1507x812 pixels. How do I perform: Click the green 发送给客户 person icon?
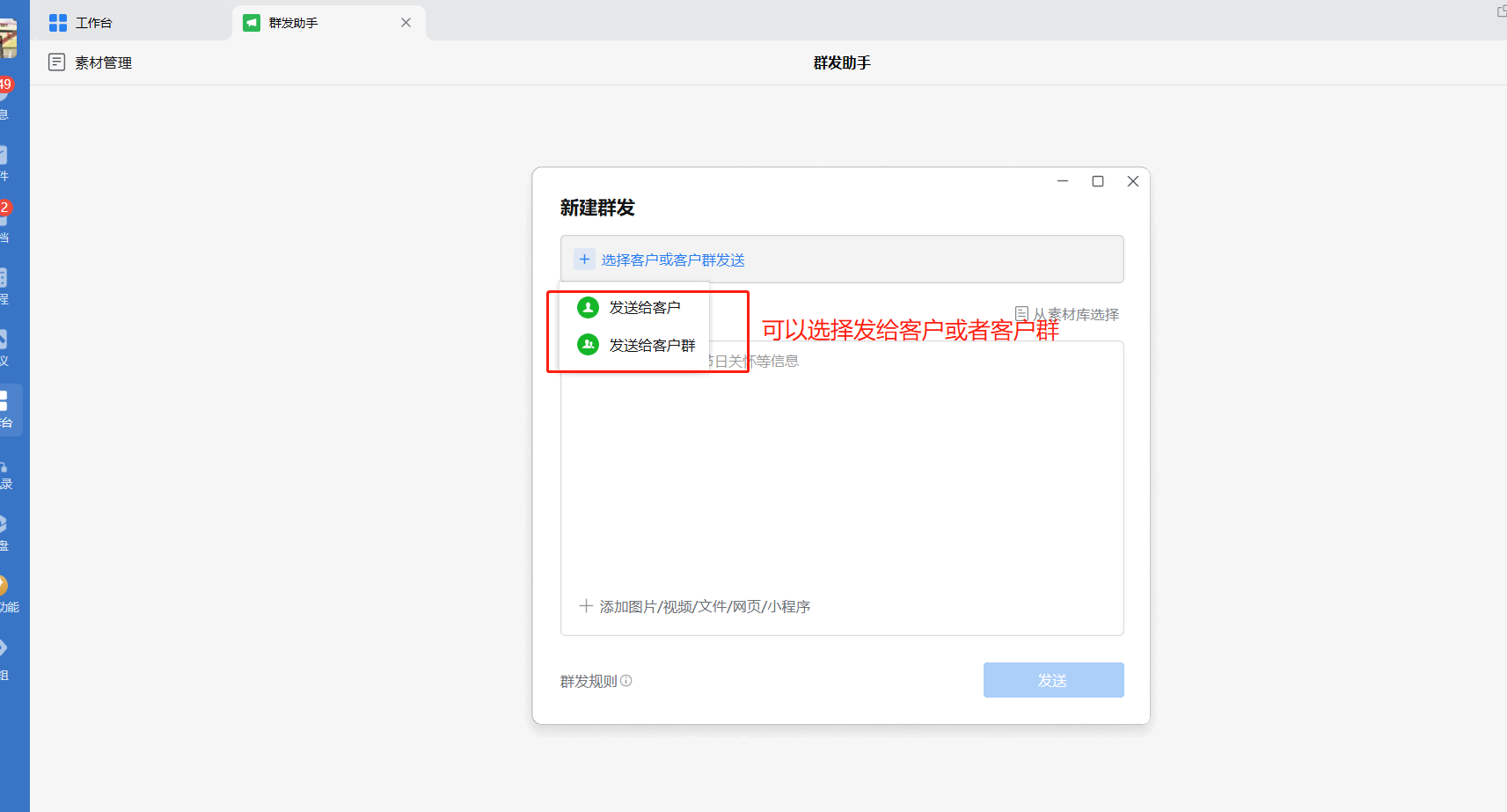click(588, 307)
